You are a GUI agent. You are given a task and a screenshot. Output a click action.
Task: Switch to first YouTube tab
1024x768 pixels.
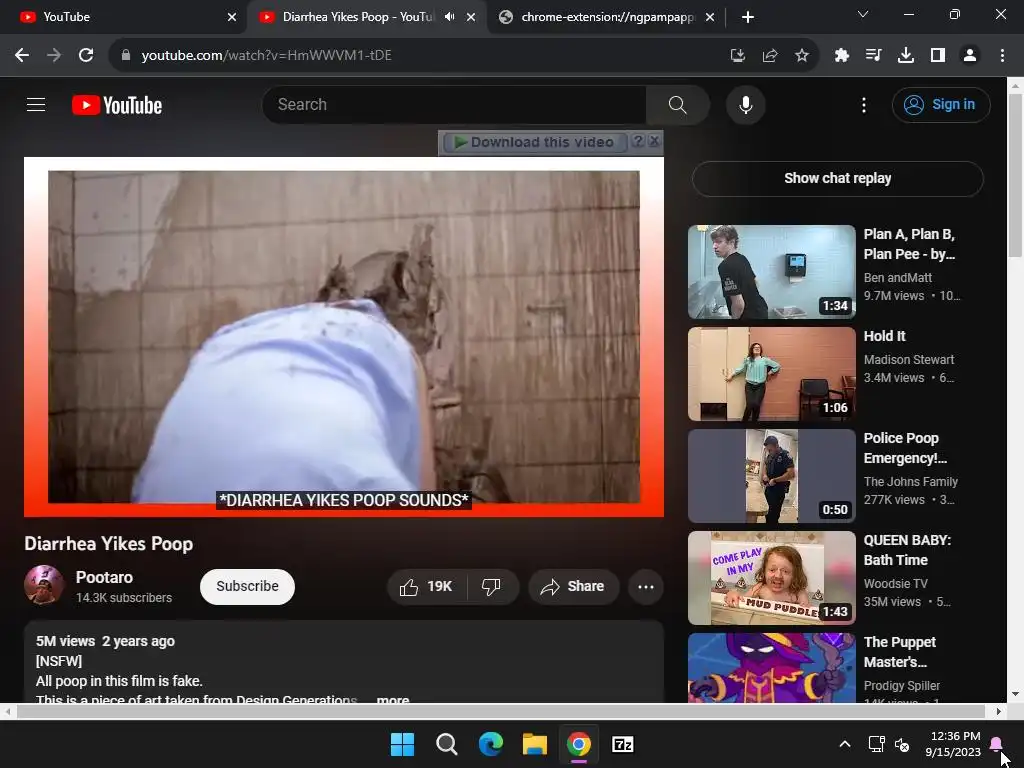124,17
